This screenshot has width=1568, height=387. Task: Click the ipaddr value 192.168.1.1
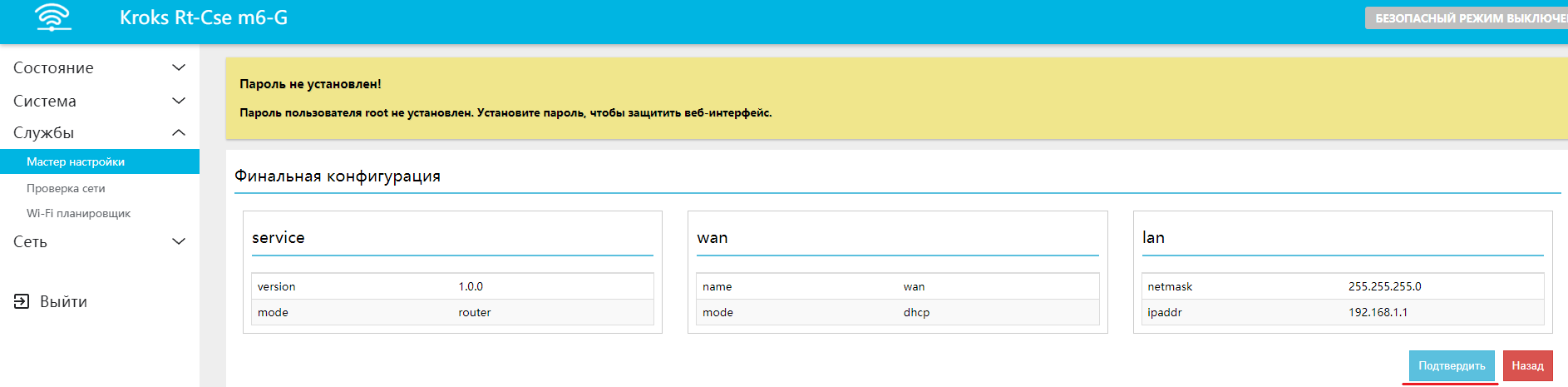[1378, 312]
